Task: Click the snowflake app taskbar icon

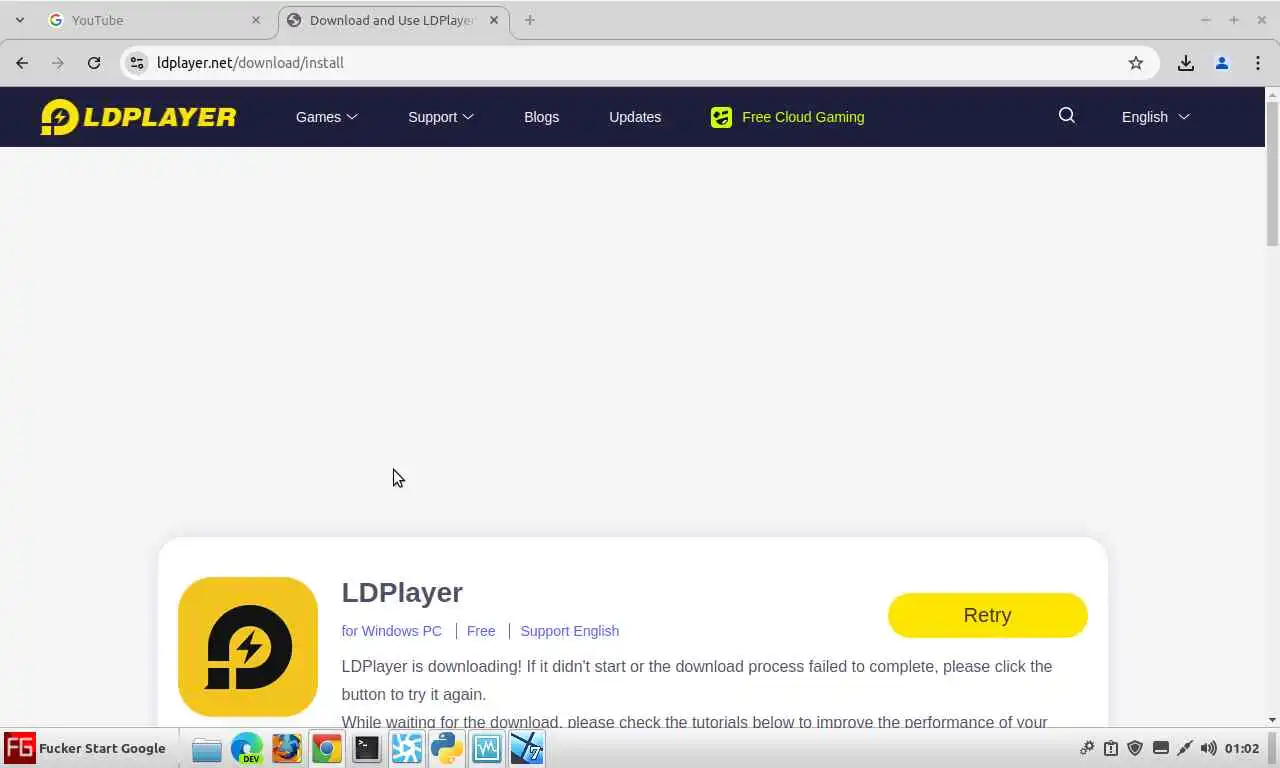Action: [x=406, y=748]
